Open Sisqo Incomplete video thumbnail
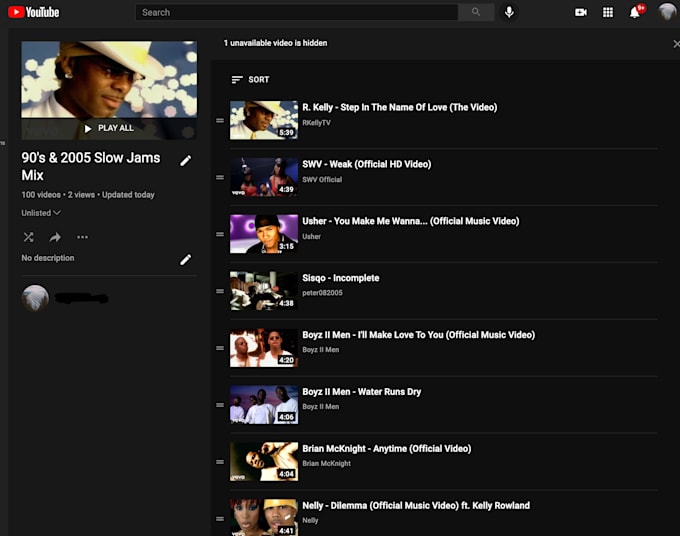 tap(264, 291)
